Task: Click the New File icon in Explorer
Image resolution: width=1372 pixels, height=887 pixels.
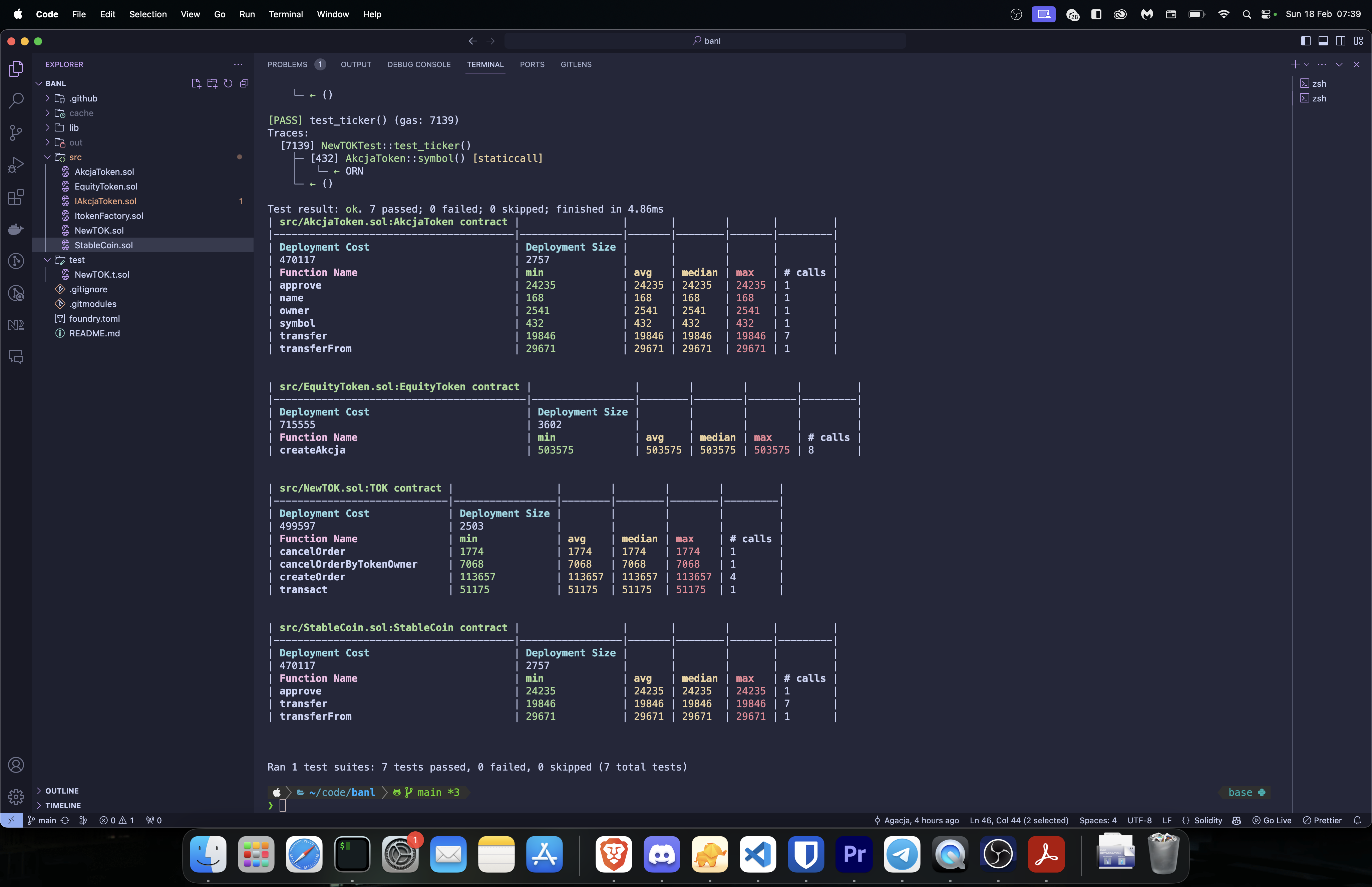Action: (196, 83)
